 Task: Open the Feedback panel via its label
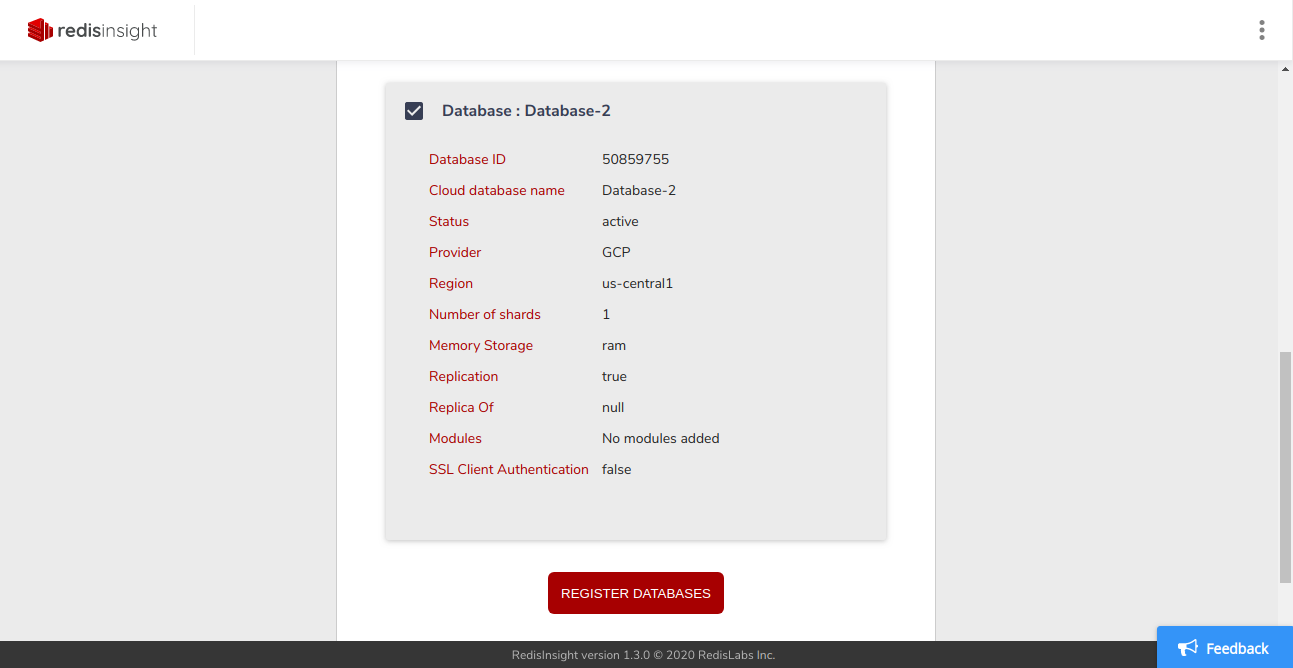point(1237,648)
